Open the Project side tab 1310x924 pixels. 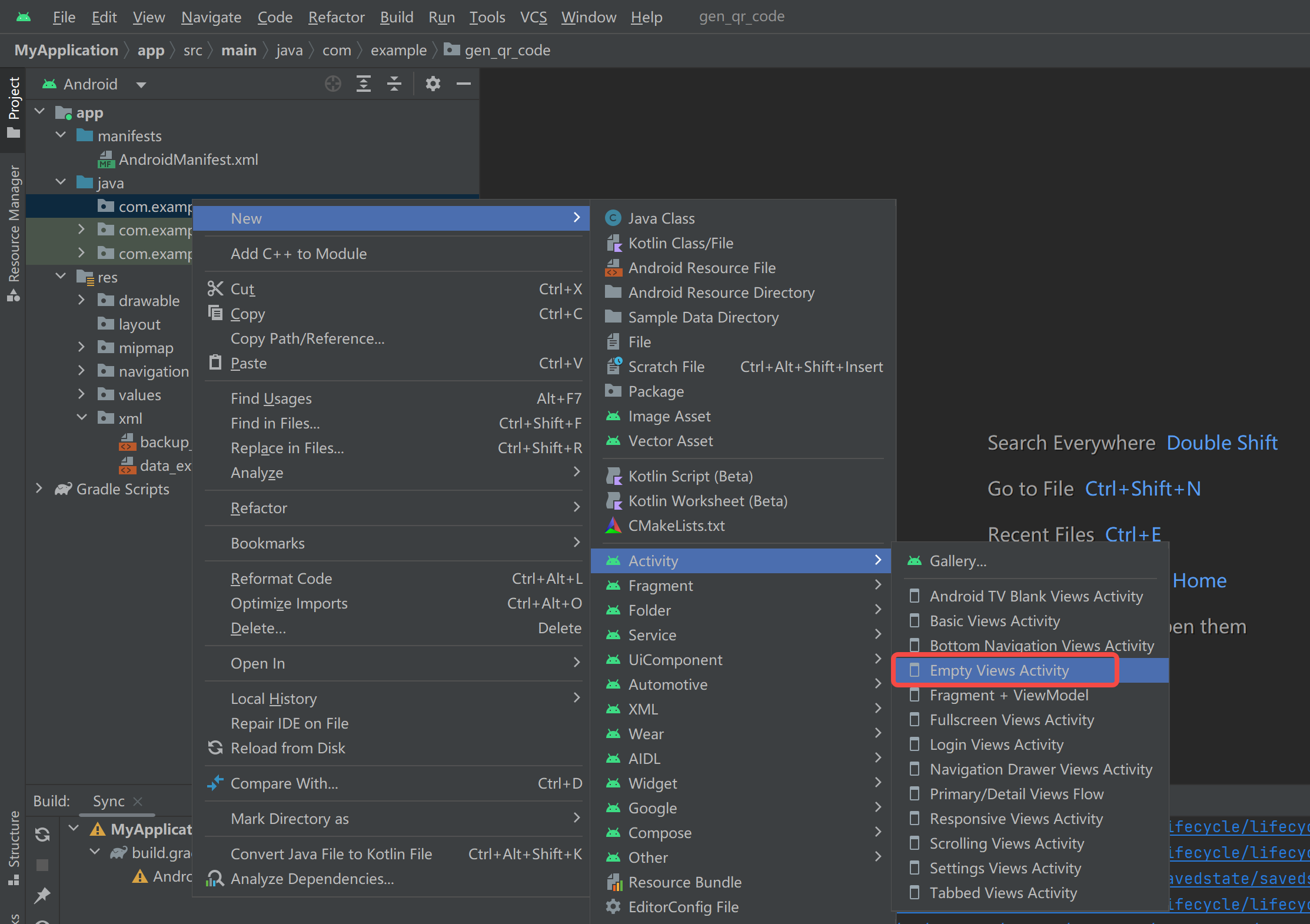[14, 108]
